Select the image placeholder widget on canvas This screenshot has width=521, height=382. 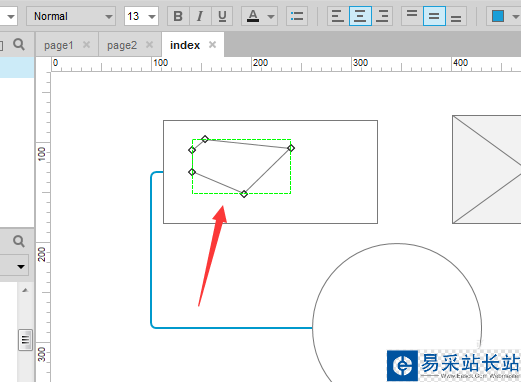click(x=487, y=169)
